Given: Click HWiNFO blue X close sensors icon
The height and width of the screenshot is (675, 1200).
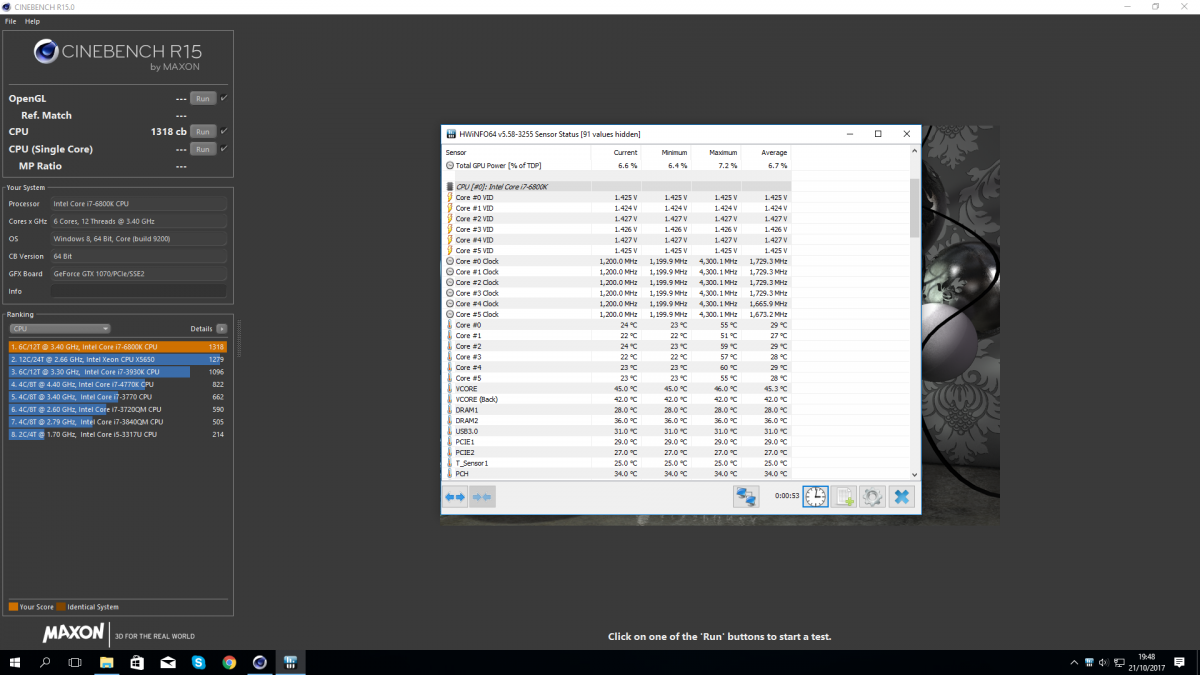Looking at the screenshot, I should tap(901, 496).
